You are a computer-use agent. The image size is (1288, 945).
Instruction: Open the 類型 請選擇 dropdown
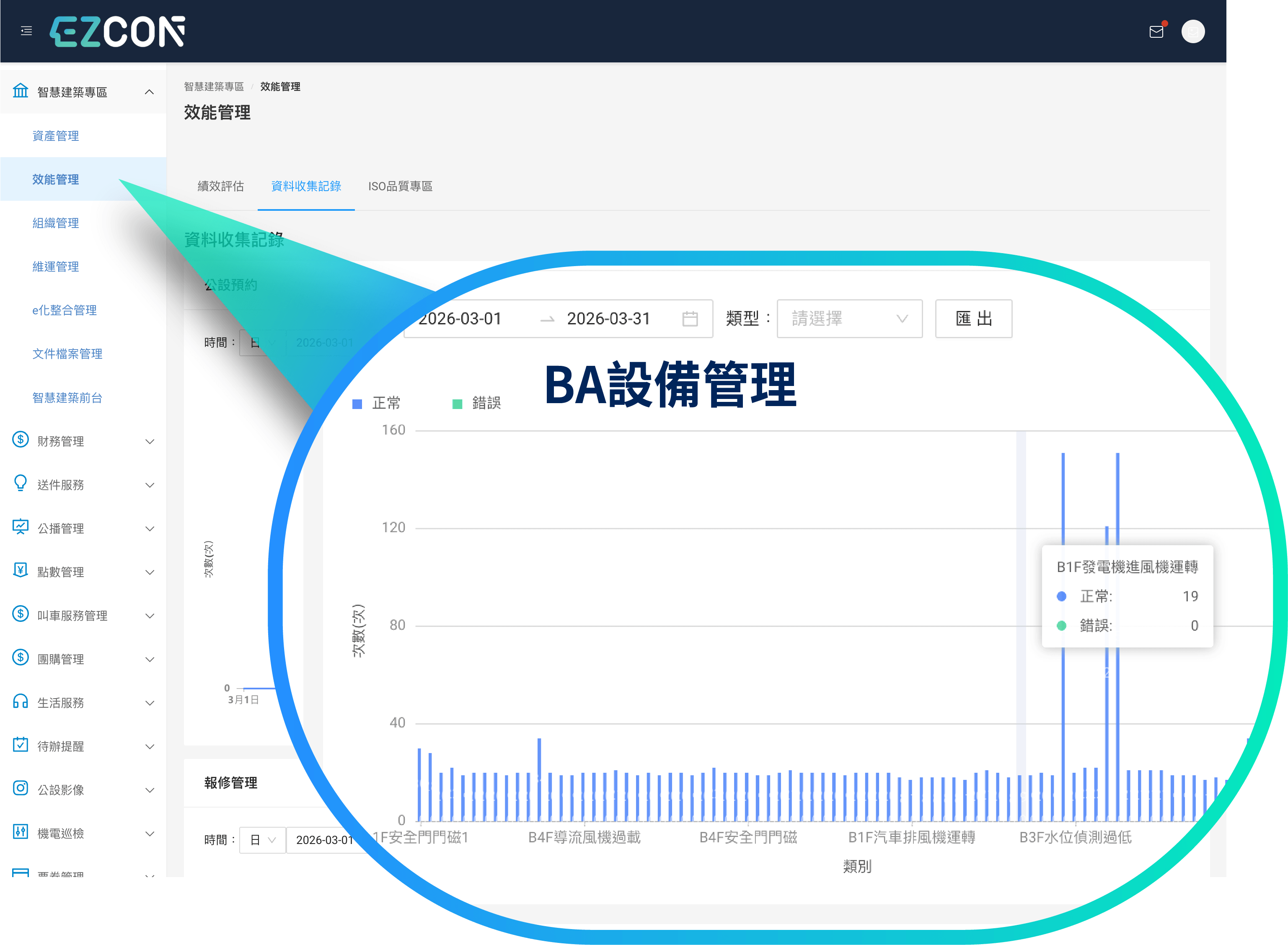click(x=849, y=318)
